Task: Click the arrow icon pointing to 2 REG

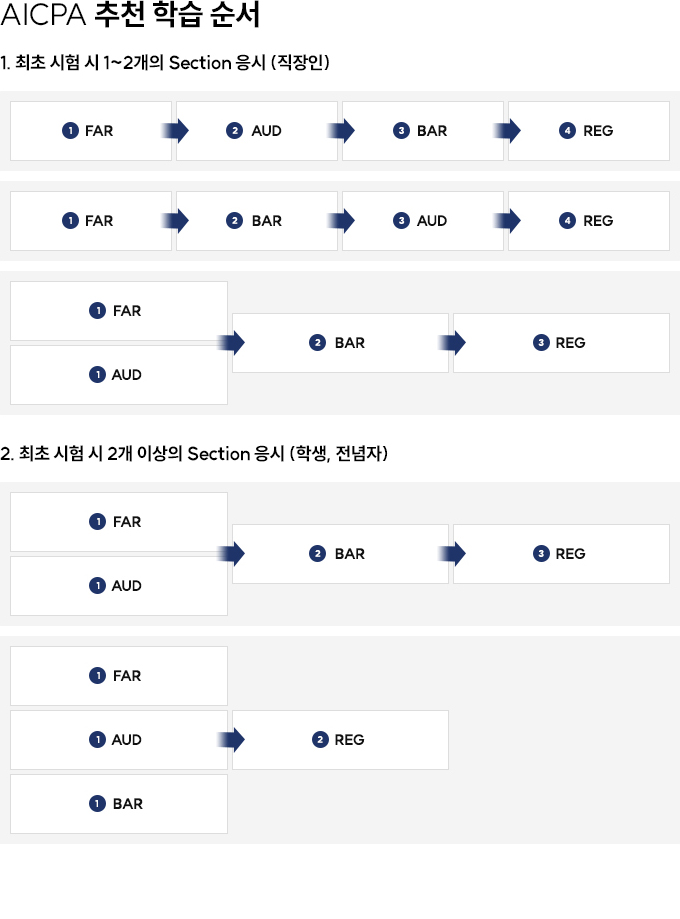Action: click(231, 740)
